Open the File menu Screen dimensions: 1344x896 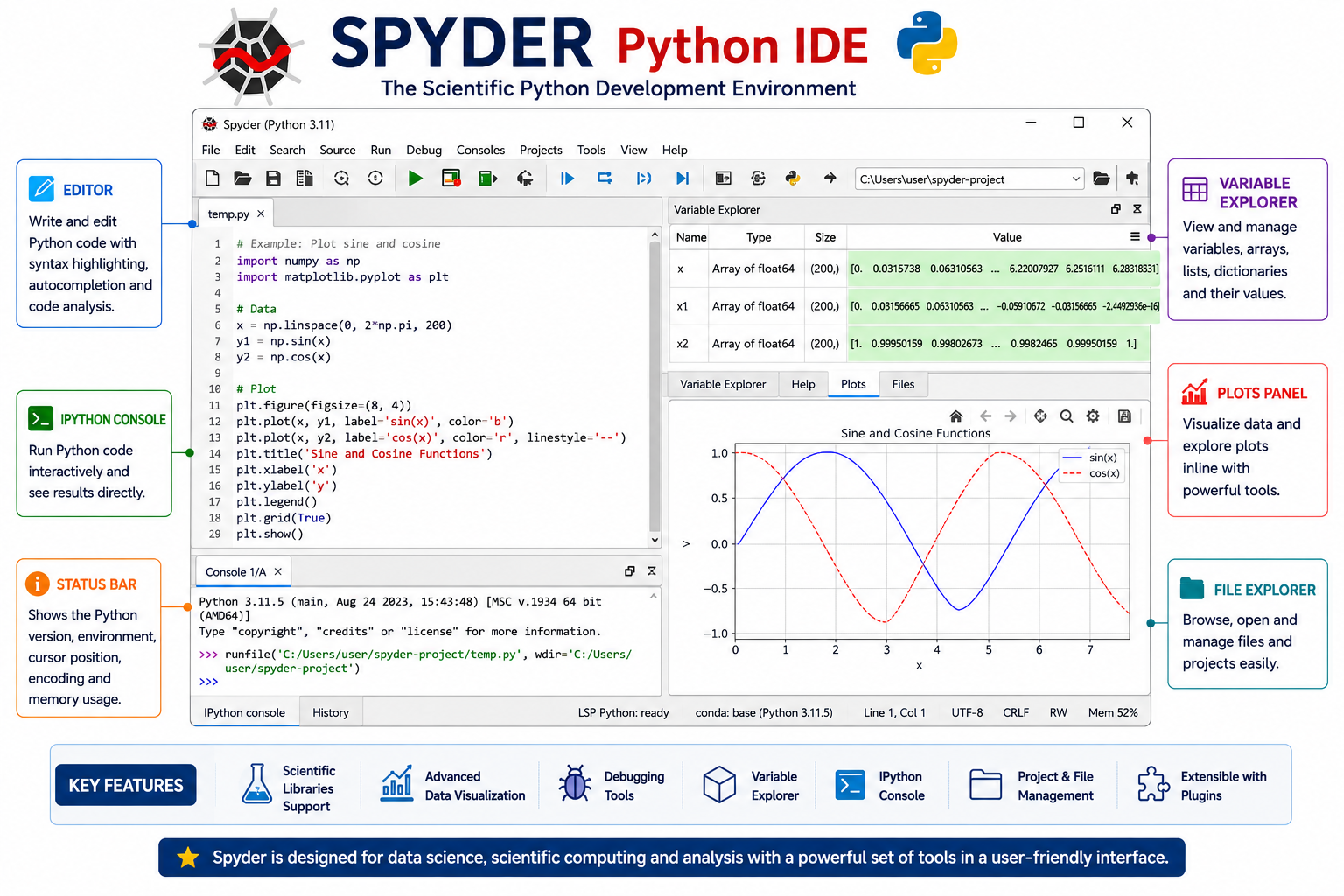(211, 150)
